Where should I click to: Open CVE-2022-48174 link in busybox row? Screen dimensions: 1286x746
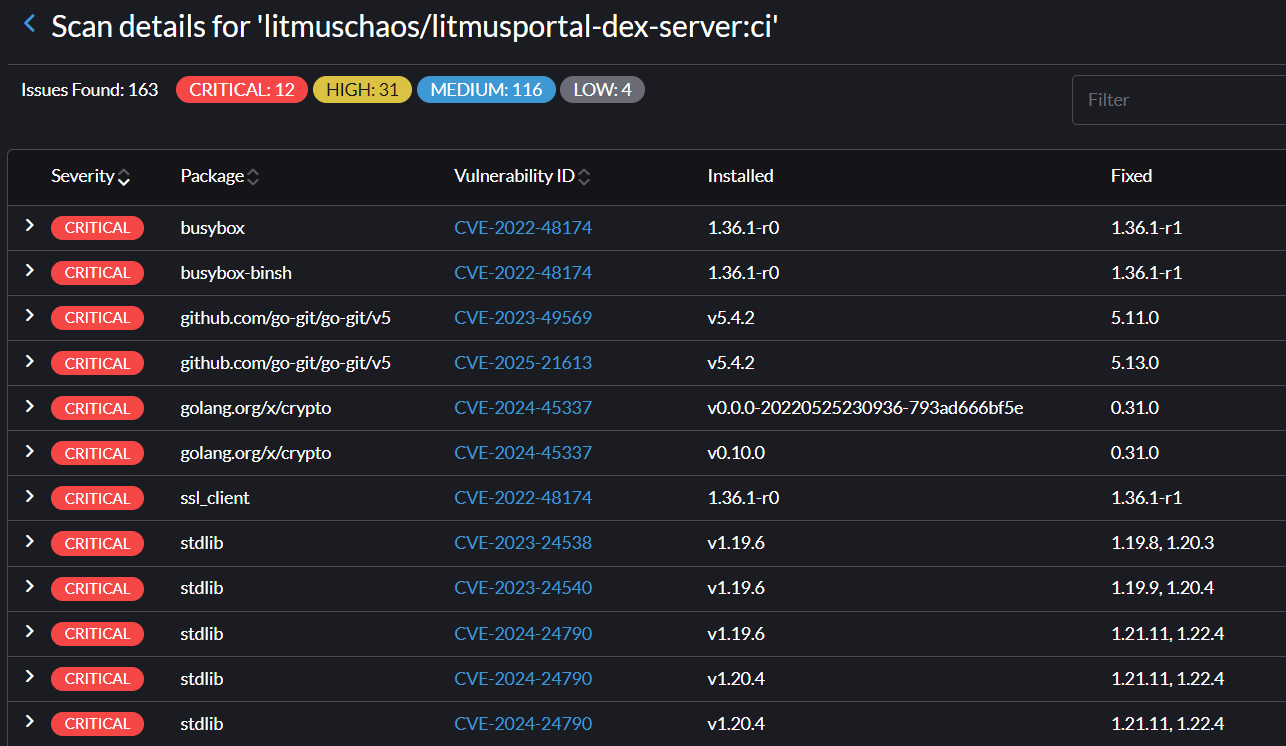coord(523,228)
